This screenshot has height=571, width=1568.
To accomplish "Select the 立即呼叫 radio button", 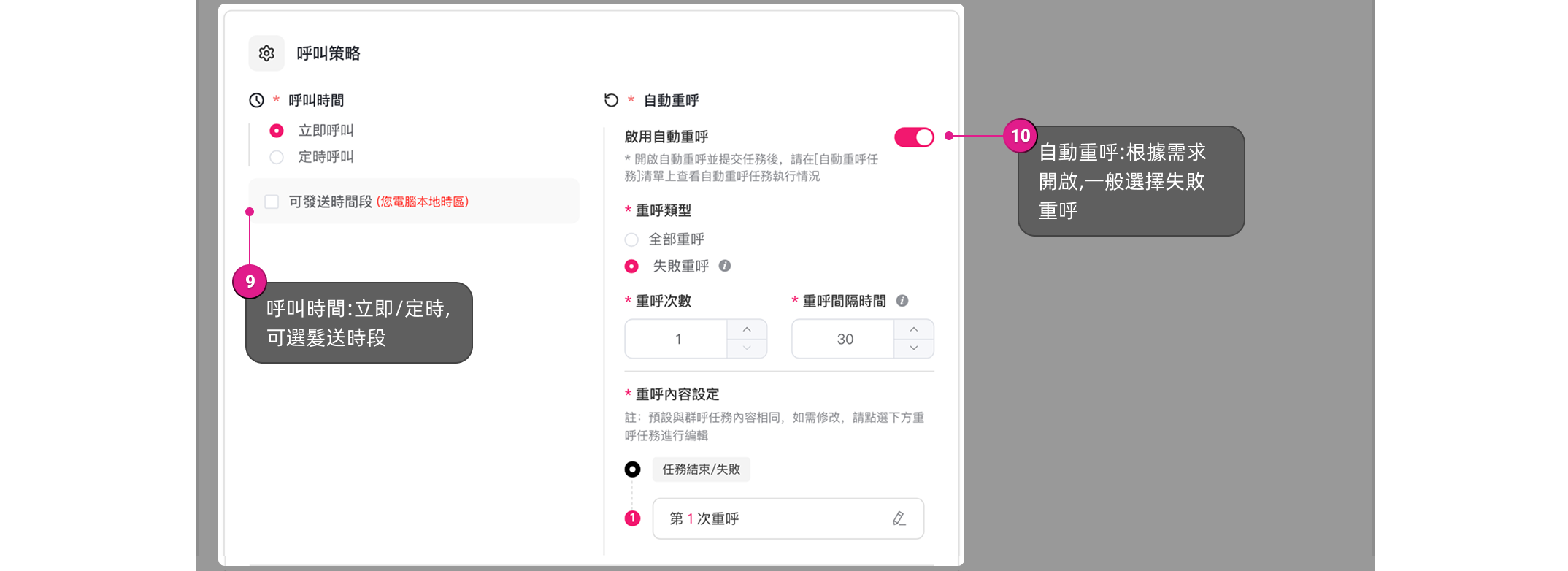I will pyautogui.click(x=277, y=131).
